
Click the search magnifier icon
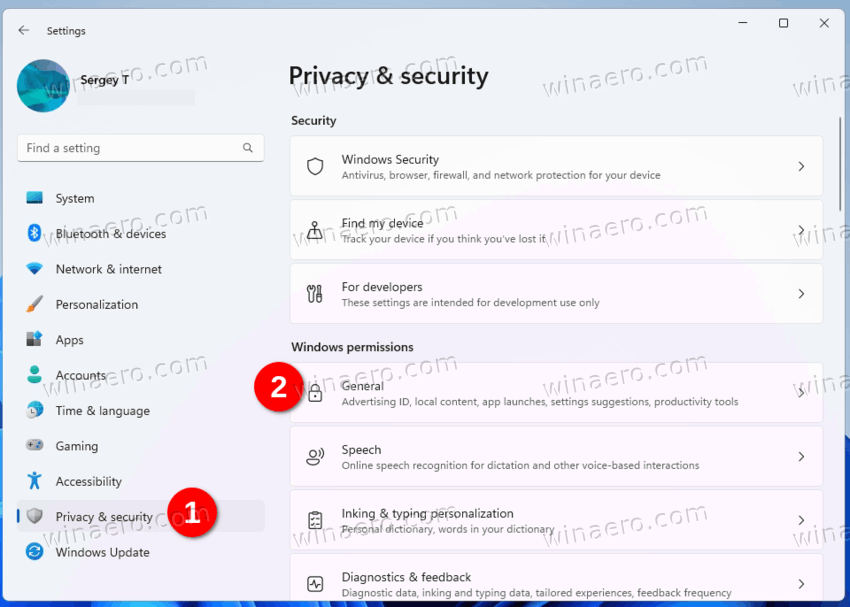[248, 147]
